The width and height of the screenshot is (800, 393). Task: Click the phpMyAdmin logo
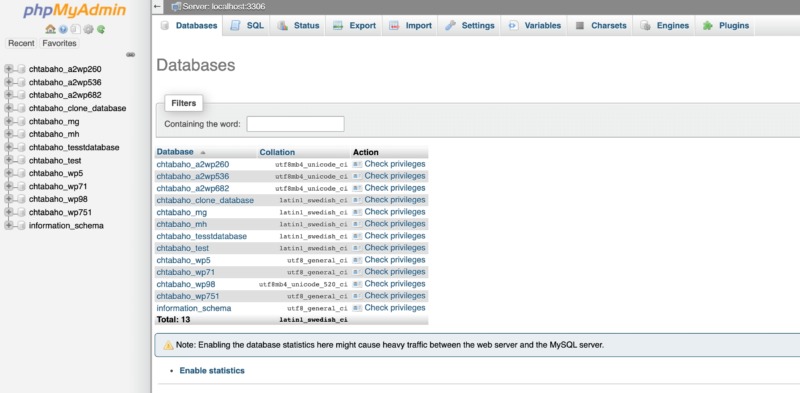pos(74,10)
